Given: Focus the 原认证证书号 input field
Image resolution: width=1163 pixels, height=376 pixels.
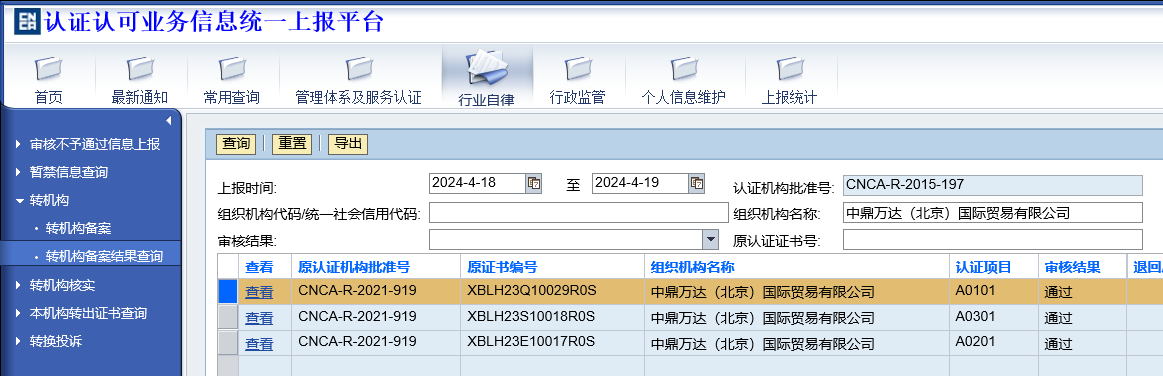Looking at the screenshot, I should (992, 240).
